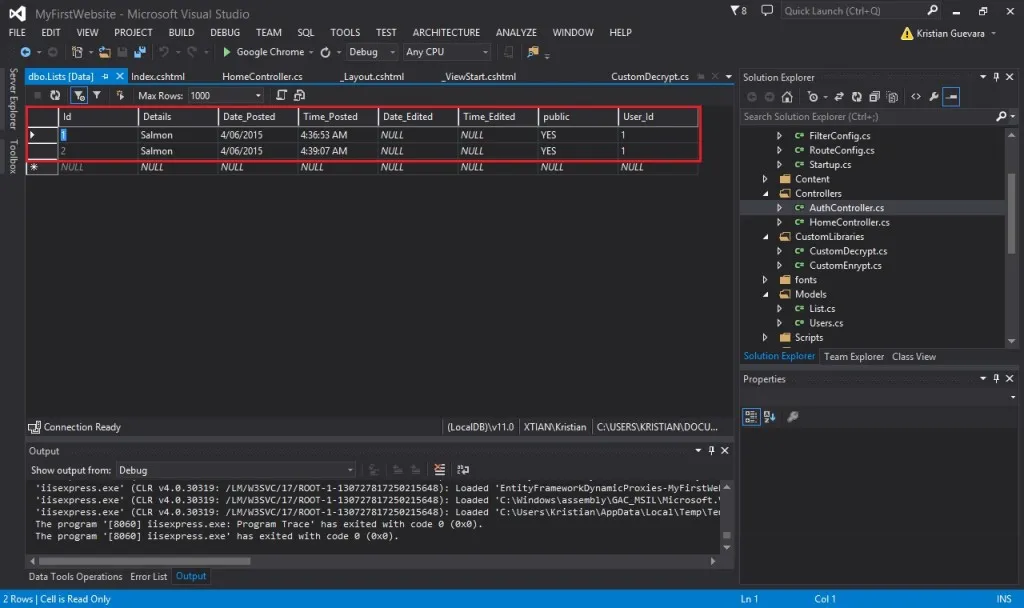Click the funnel filter icon in data toolbar
The image size is (1024, 608).
coord(97,95)
